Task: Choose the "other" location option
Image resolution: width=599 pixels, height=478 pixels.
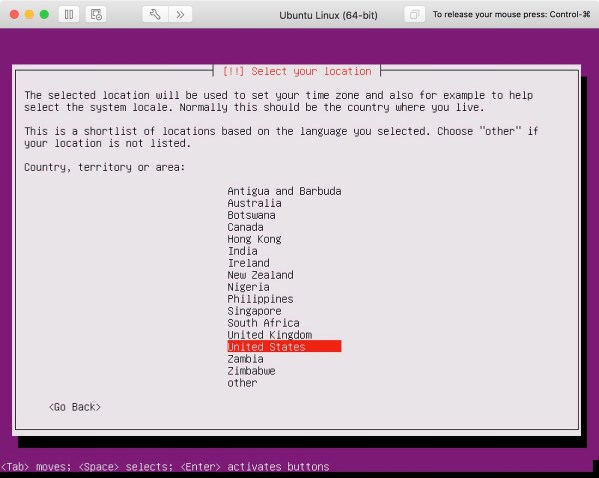Action: [x=243, y=382]
